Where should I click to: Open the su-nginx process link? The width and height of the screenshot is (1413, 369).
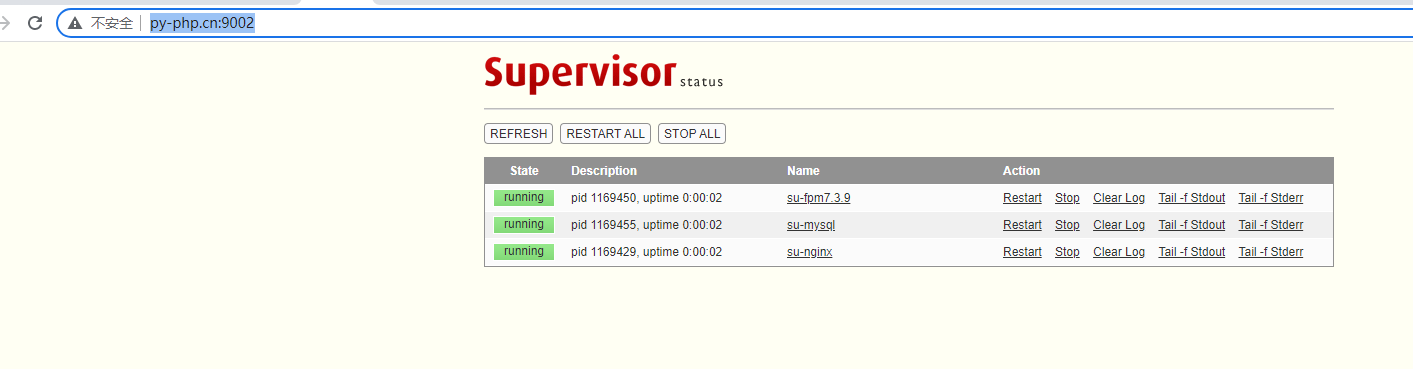pyautogui.click(x=810, y=252)
